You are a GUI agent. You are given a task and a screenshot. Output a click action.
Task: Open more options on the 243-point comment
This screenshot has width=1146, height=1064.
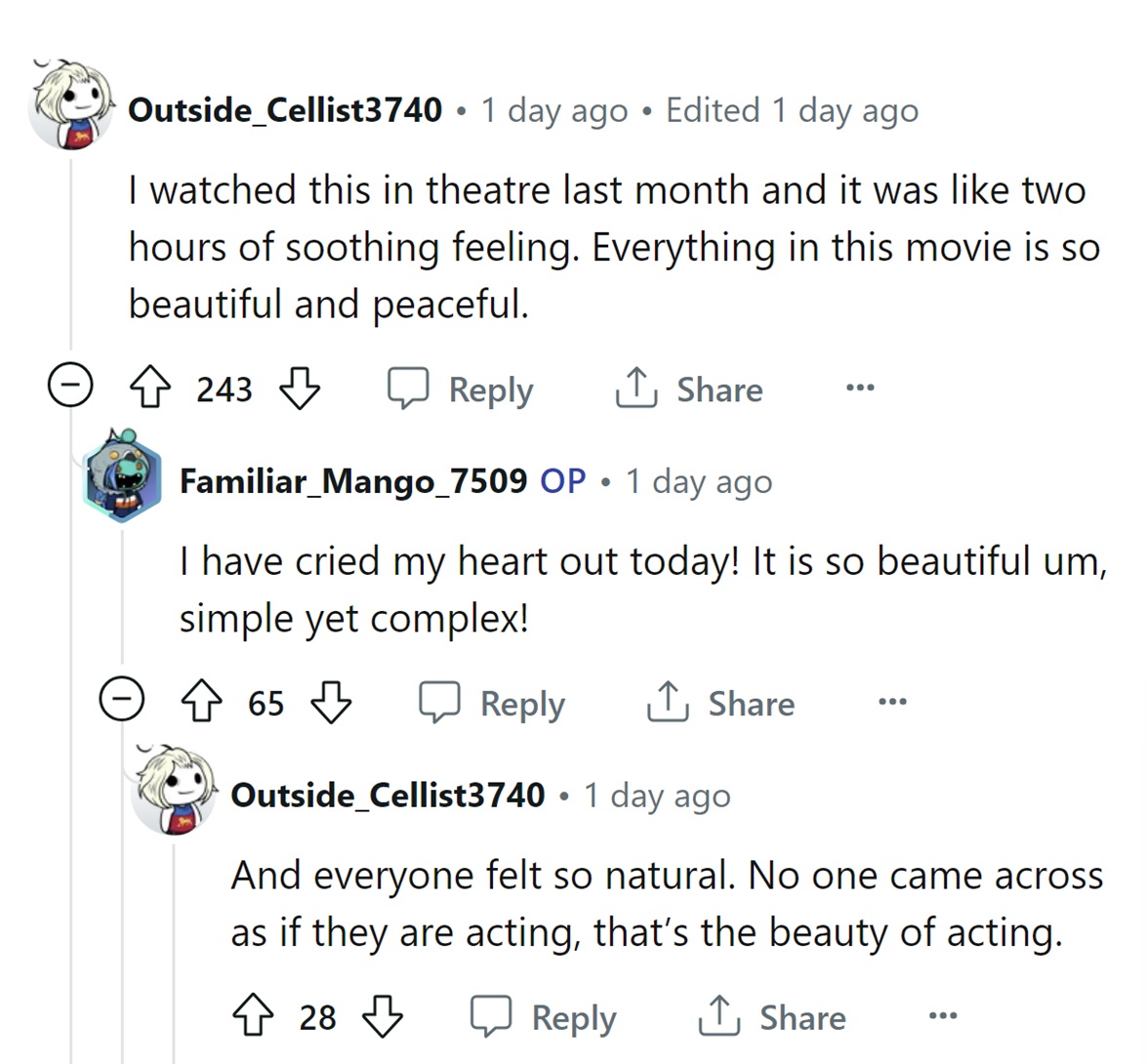(860, 389)
